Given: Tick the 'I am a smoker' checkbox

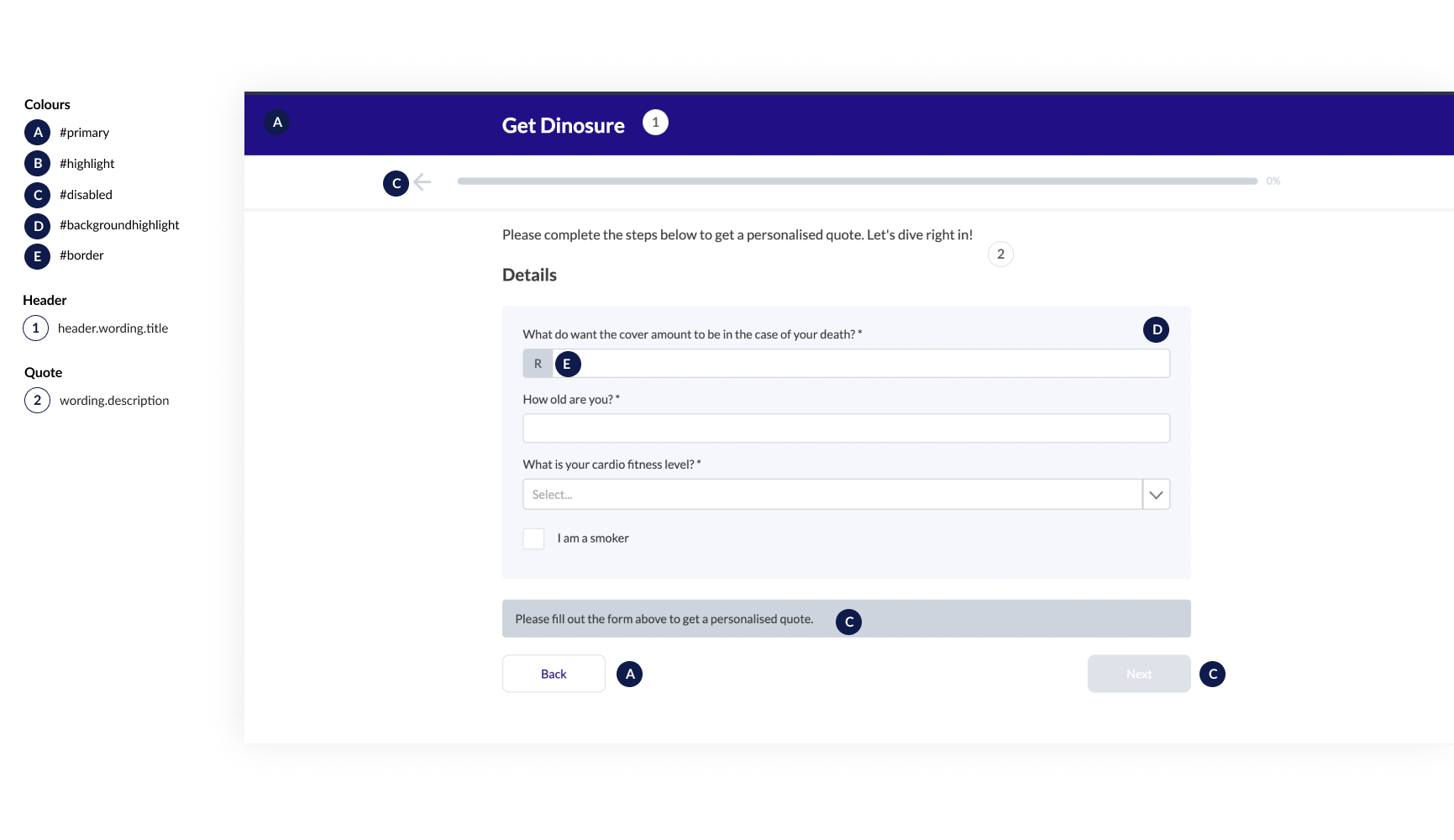Looking at the screenshot, I should tap(533, 538).
